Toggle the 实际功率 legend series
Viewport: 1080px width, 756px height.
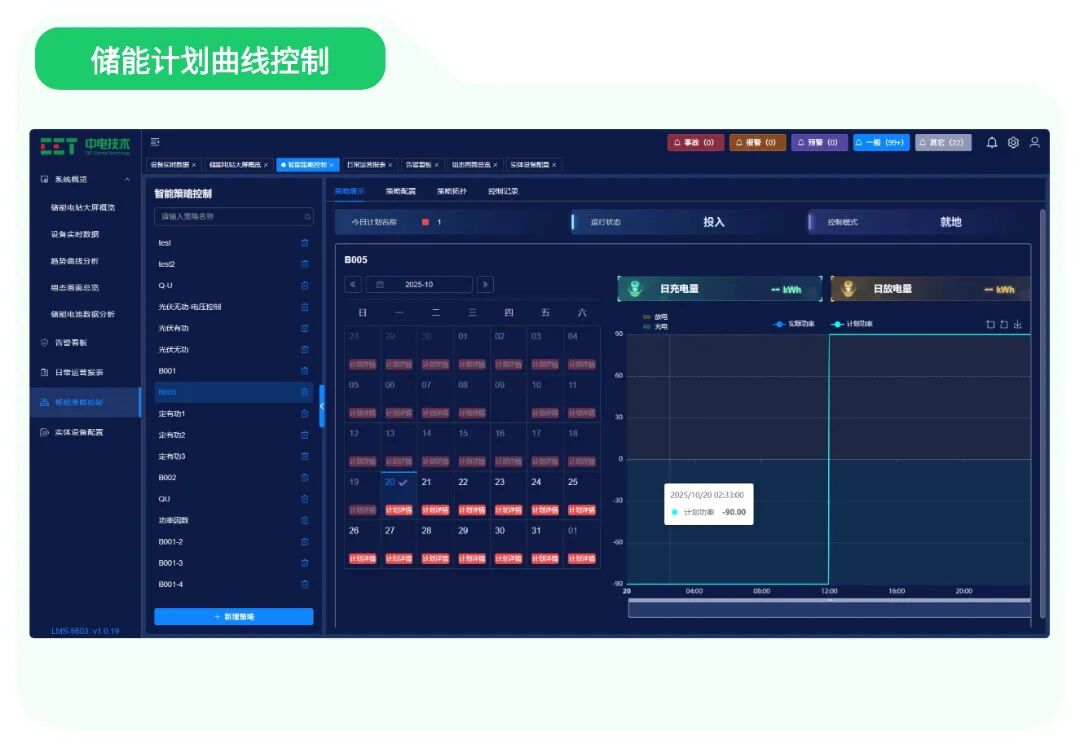coord(794,324)
